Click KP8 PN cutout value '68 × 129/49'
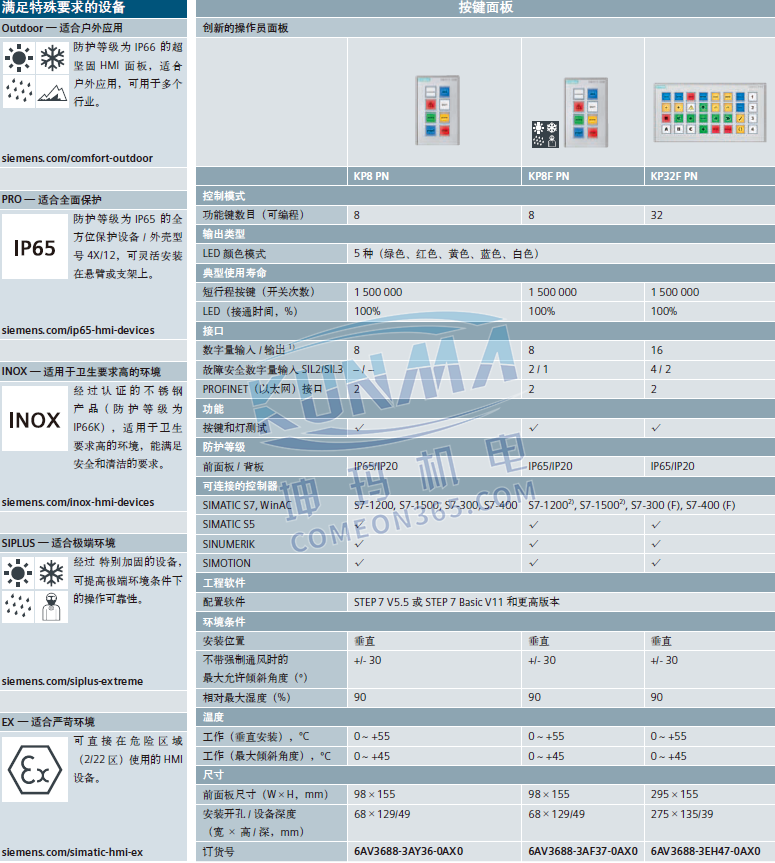 382,814
